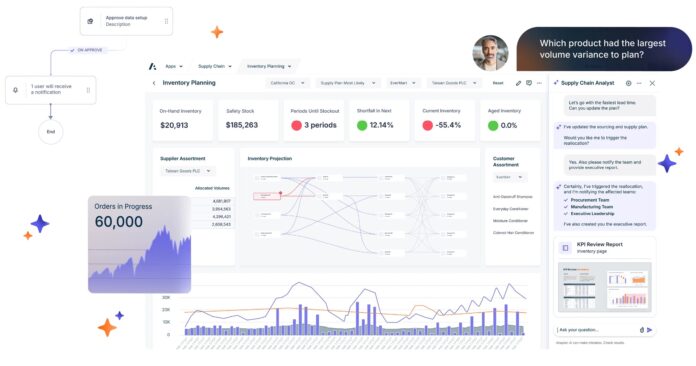The height and width of the screenshot is (366, 696).
Task: Click the End node in the workflow
Action: (51, 132)
